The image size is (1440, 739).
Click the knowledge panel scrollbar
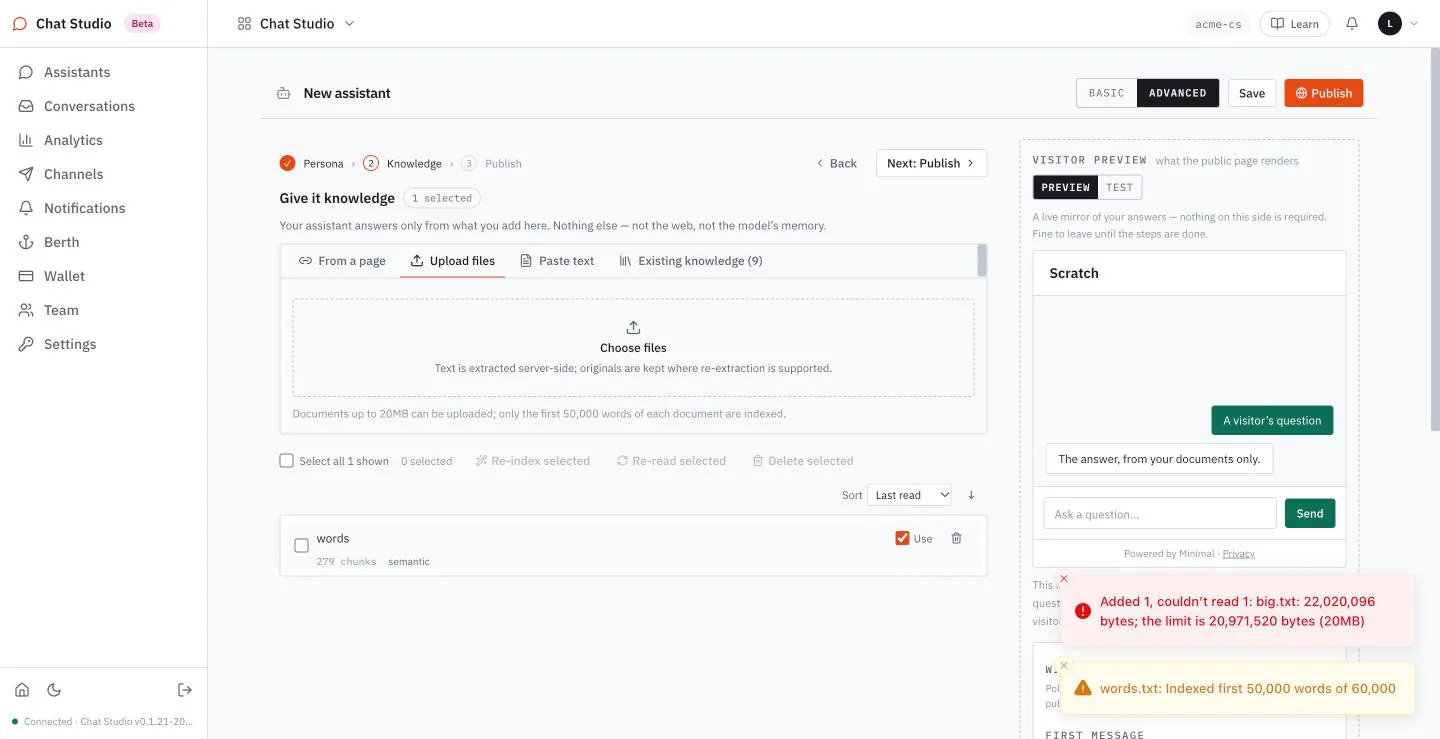pos(982,260)
